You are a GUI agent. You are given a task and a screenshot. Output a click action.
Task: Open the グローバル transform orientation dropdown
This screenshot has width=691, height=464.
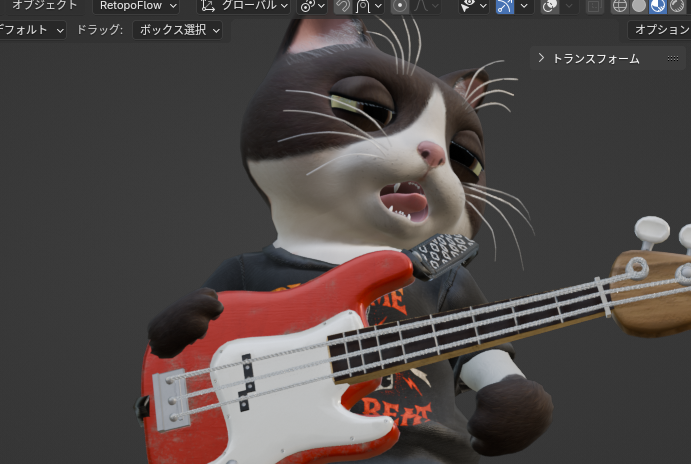244,6
